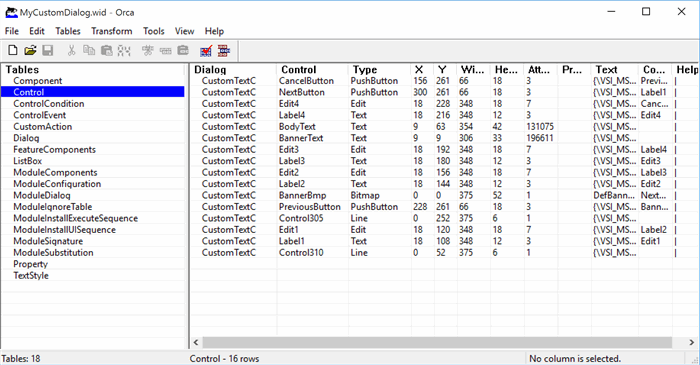Click the Paste clipboard toolbar icon
The height and width of the screenshot is (365, 700).
point(106,50)
